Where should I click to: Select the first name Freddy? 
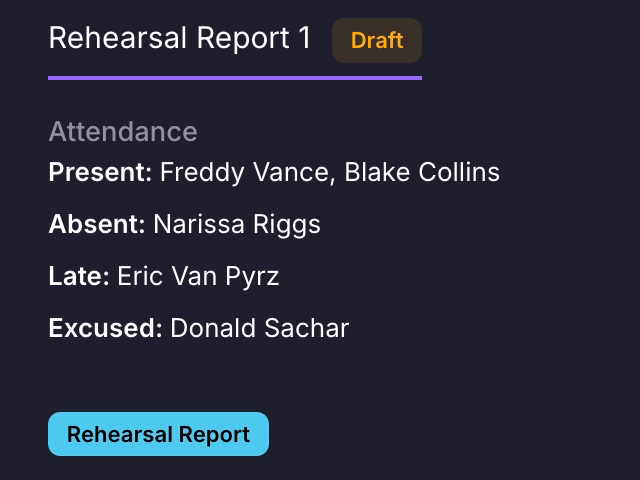tap(202, 172)
